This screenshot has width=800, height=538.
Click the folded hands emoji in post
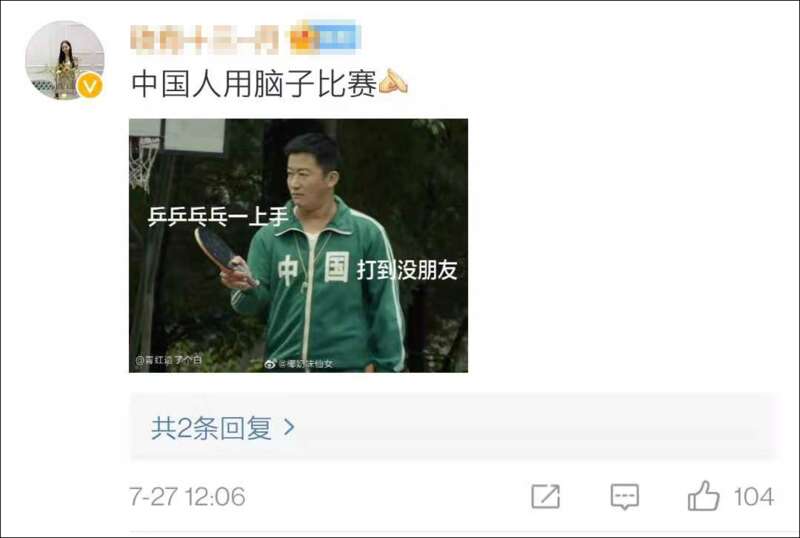[x=393, y=82]
